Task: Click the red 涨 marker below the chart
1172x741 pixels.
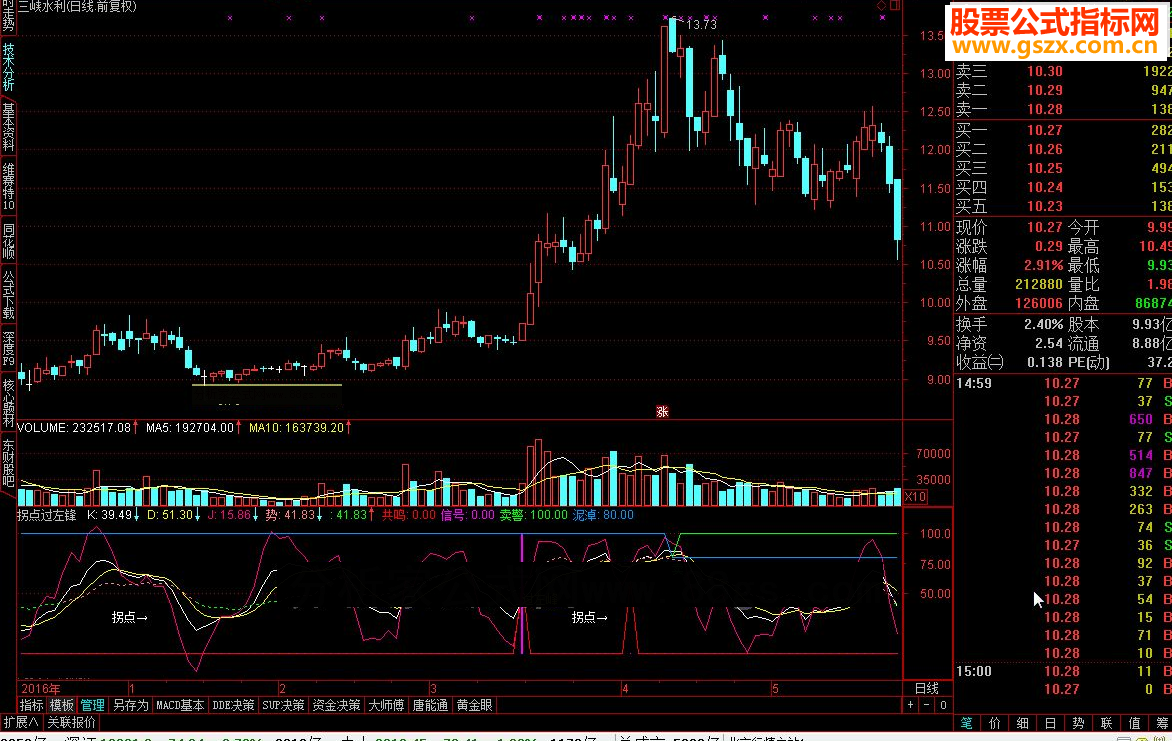Action: pyautogui.click(x=662, y=412)
